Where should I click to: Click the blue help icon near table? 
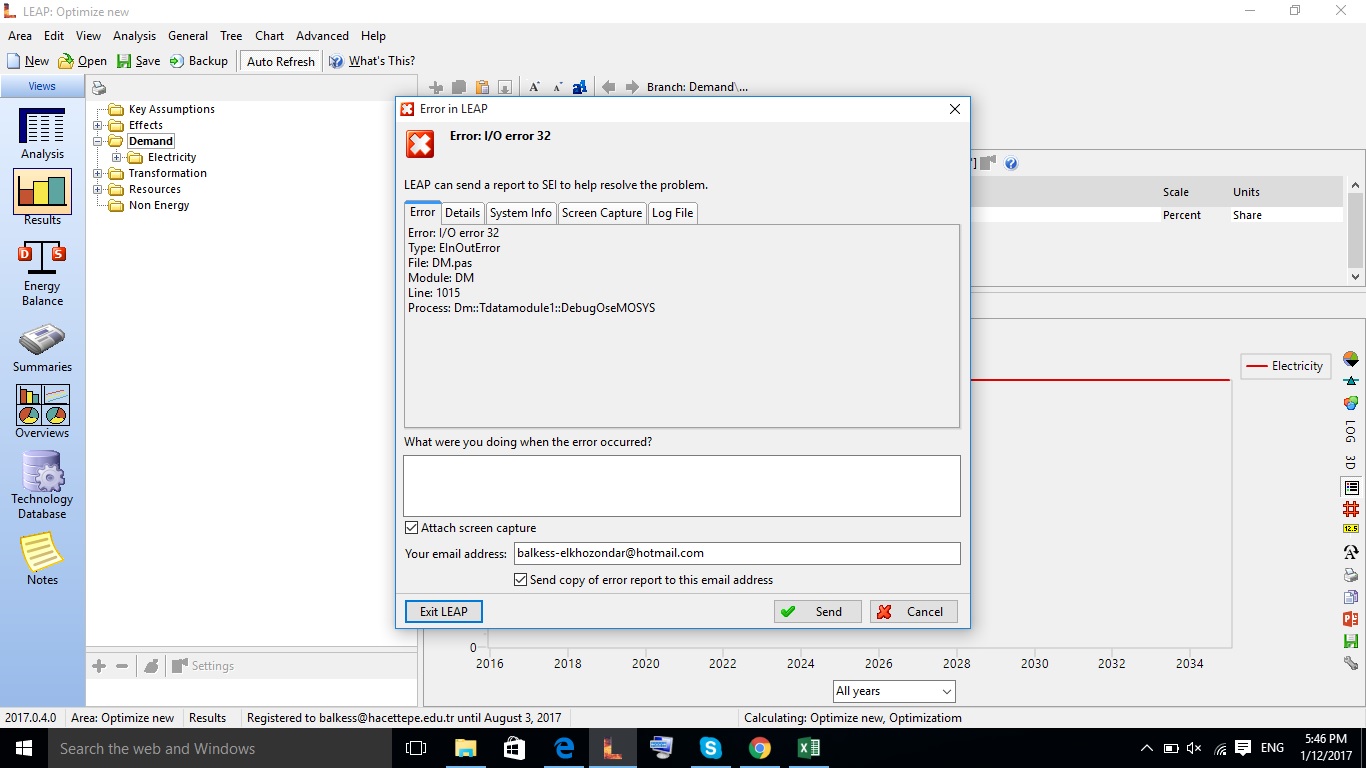[1011, 164]
